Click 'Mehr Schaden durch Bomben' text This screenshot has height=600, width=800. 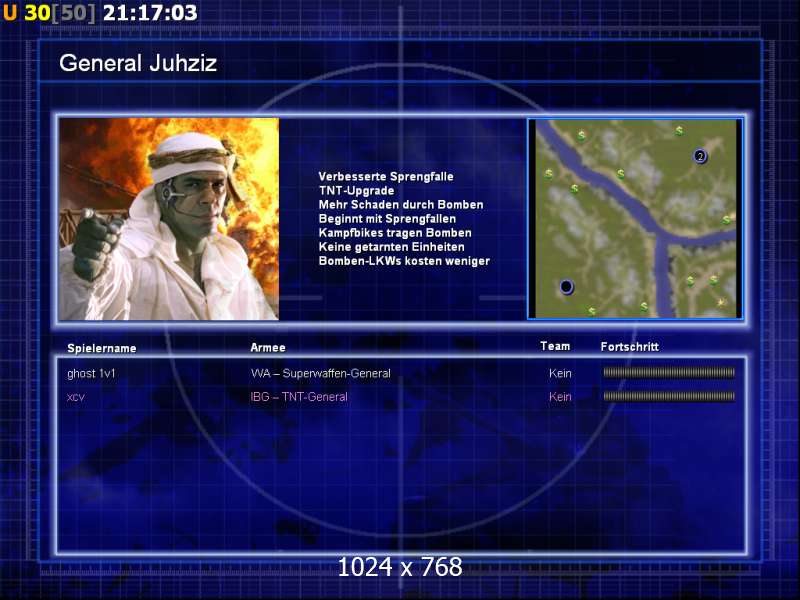click(x=401, y=205)
